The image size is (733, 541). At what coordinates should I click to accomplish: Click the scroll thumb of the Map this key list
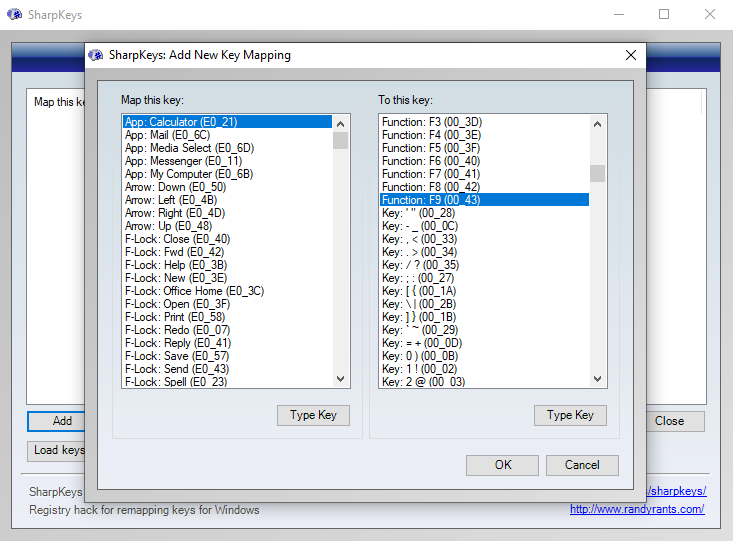pos(340,140)
